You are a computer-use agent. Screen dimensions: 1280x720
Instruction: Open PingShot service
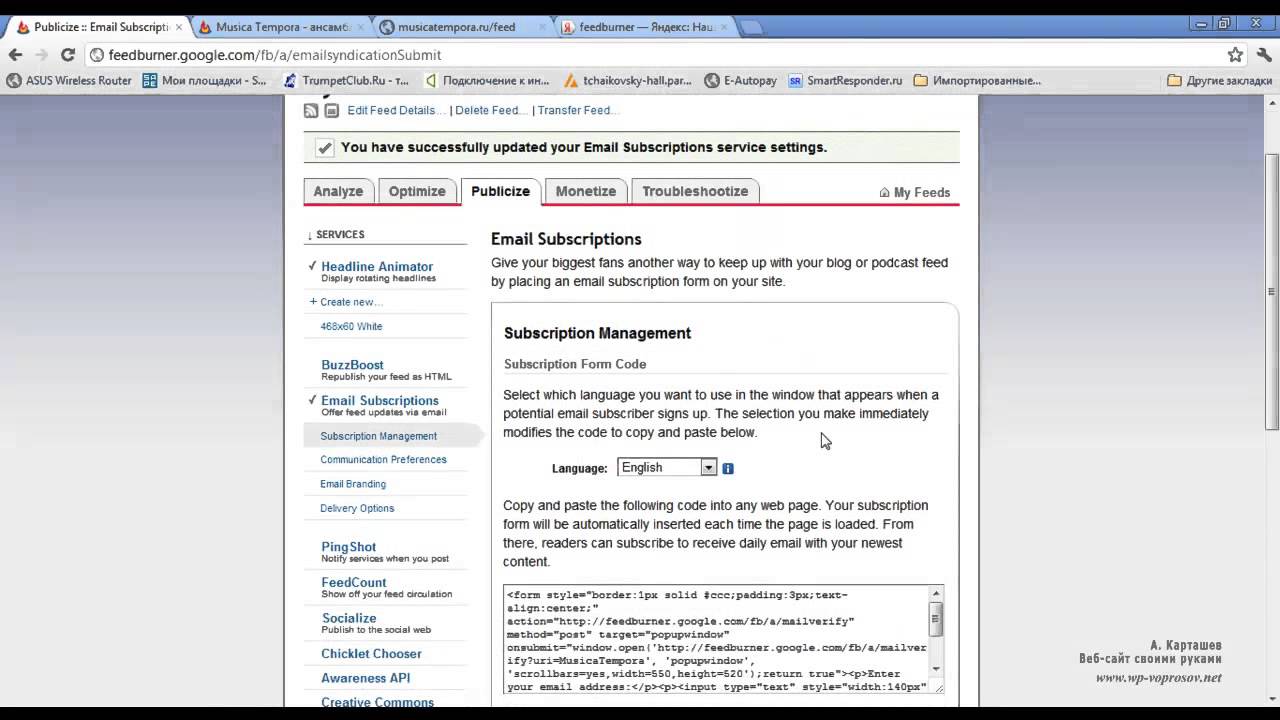(x=349, y=547)
